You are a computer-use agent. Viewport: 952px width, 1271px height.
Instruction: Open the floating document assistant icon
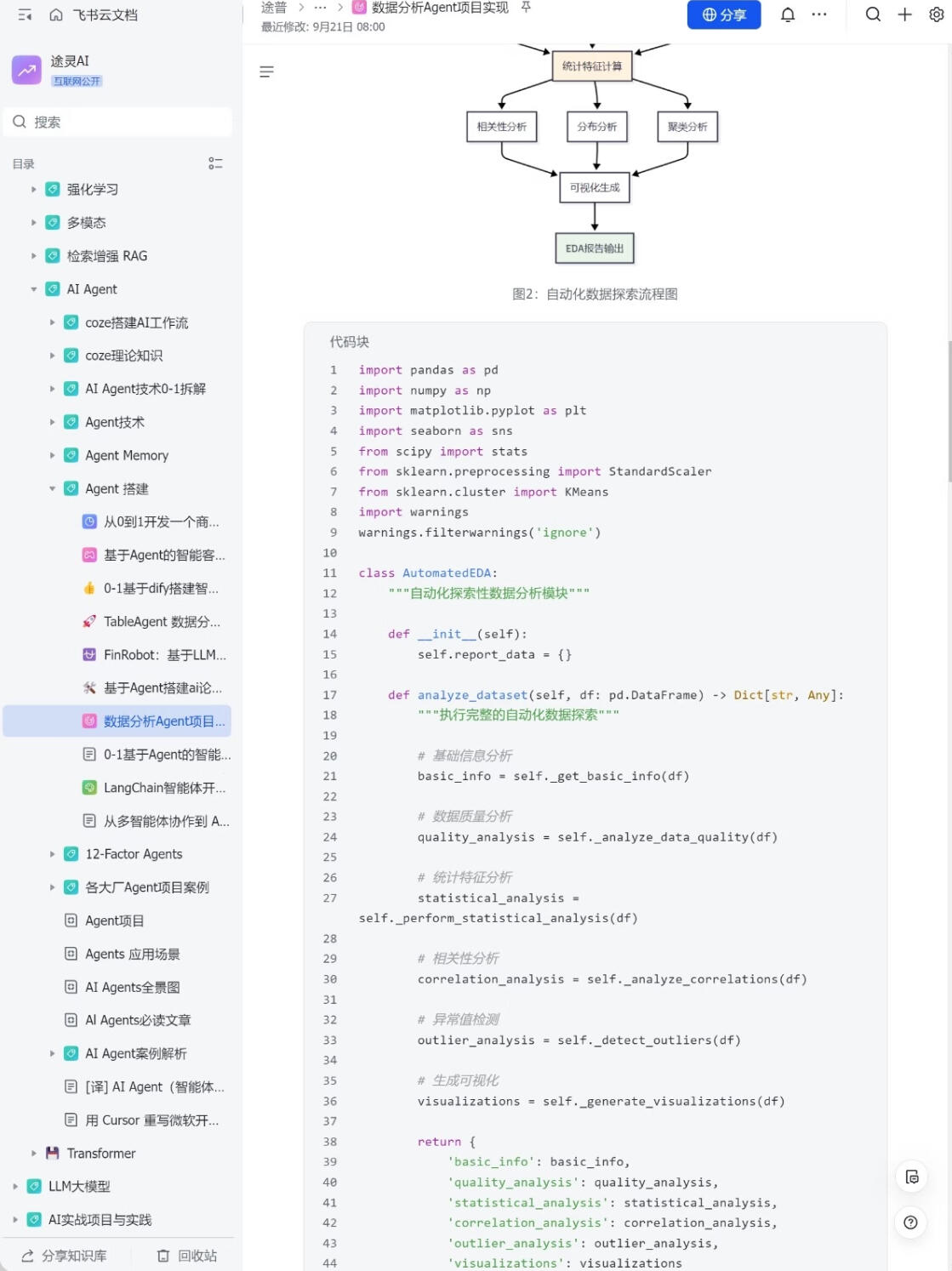[x=911, y=1177]
